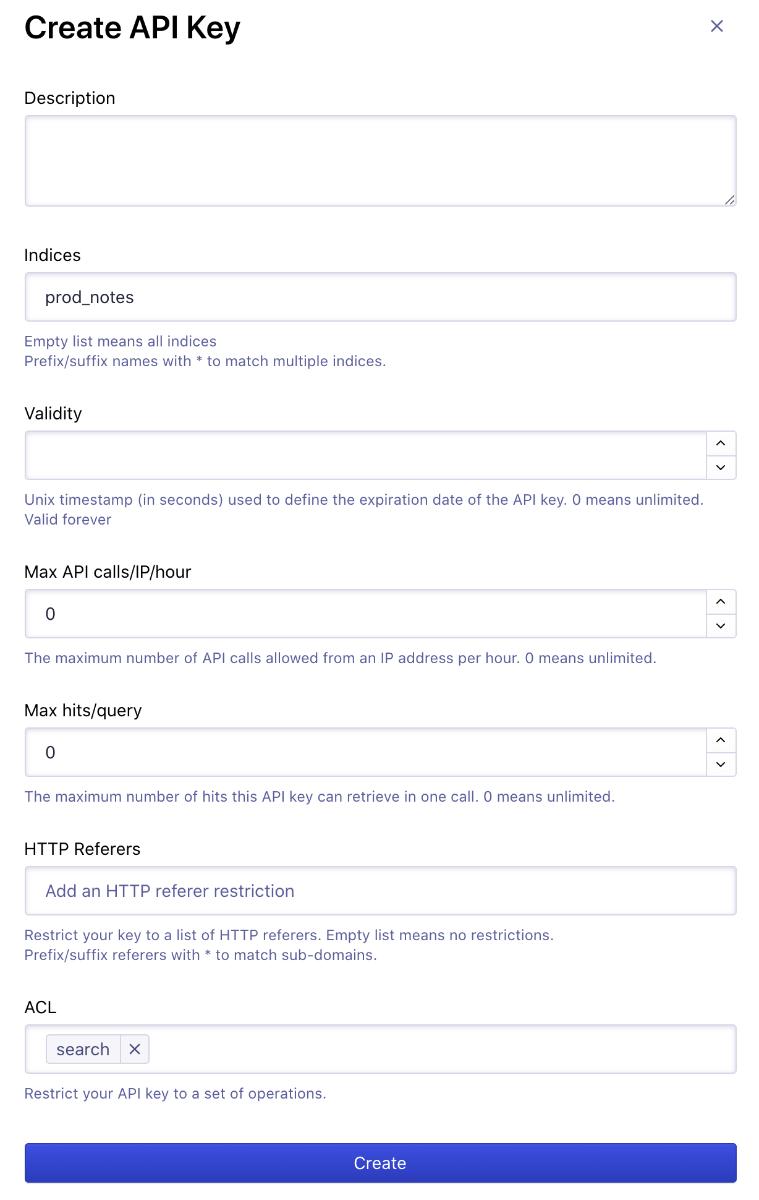Click the HTTP Referers label

tap(82, 849)
